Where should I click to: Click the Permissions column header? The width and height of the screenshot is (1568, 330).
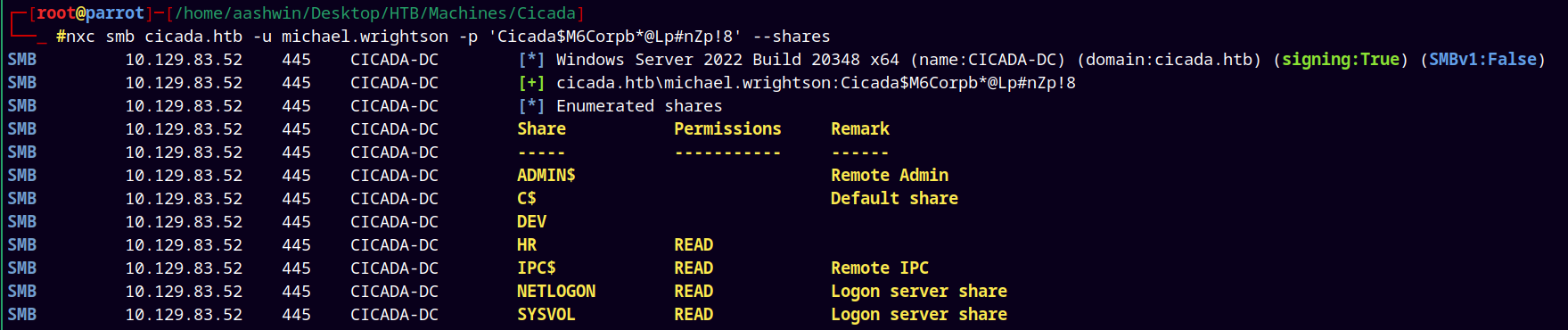pos(727,129)
